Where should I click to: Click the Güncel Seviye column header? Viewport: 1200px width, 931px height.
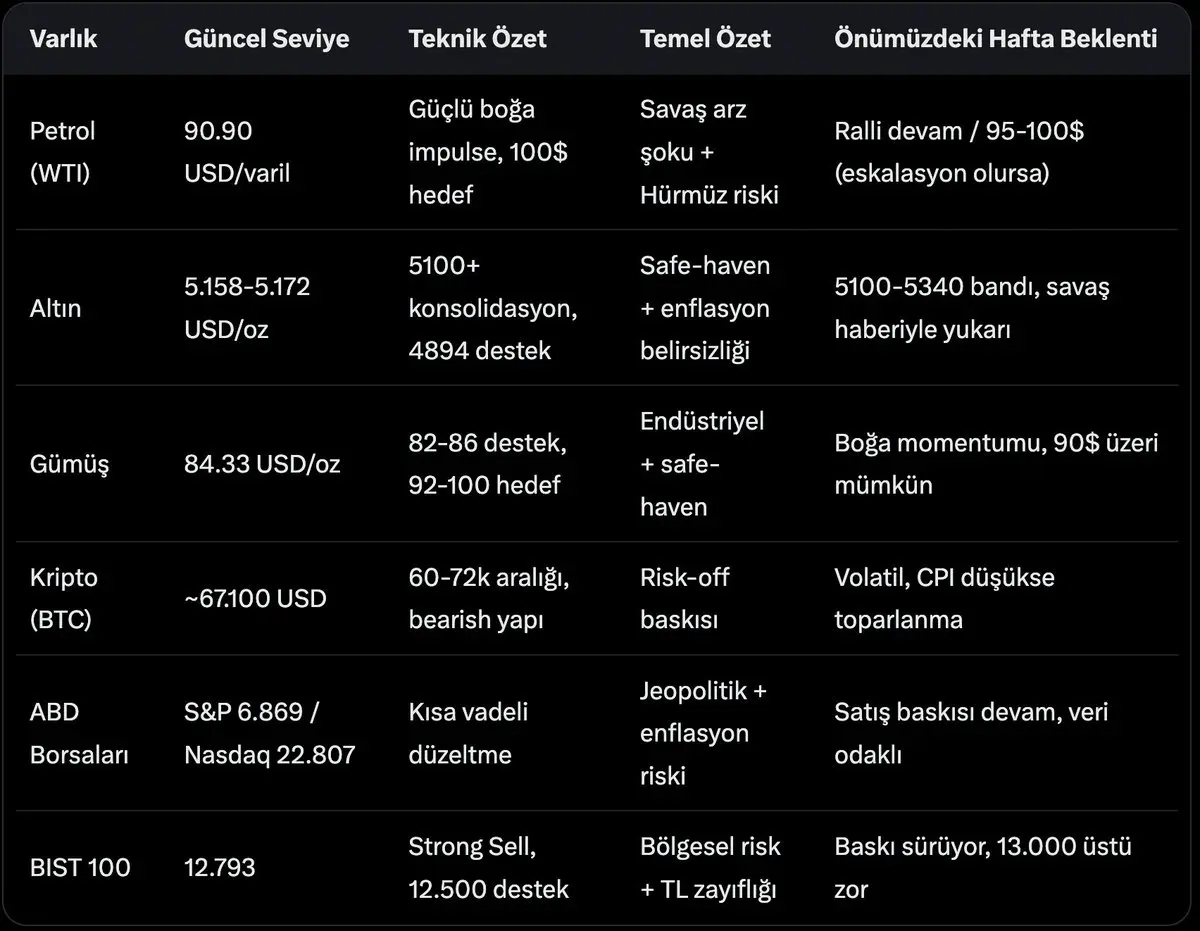click(267, 39)
